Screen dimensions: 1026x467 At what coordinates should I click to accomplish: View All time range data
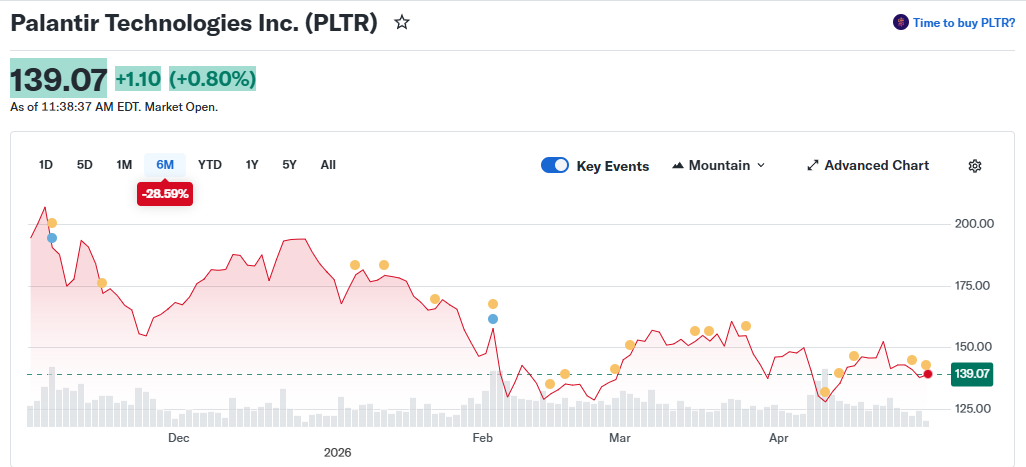click(328, 165)
